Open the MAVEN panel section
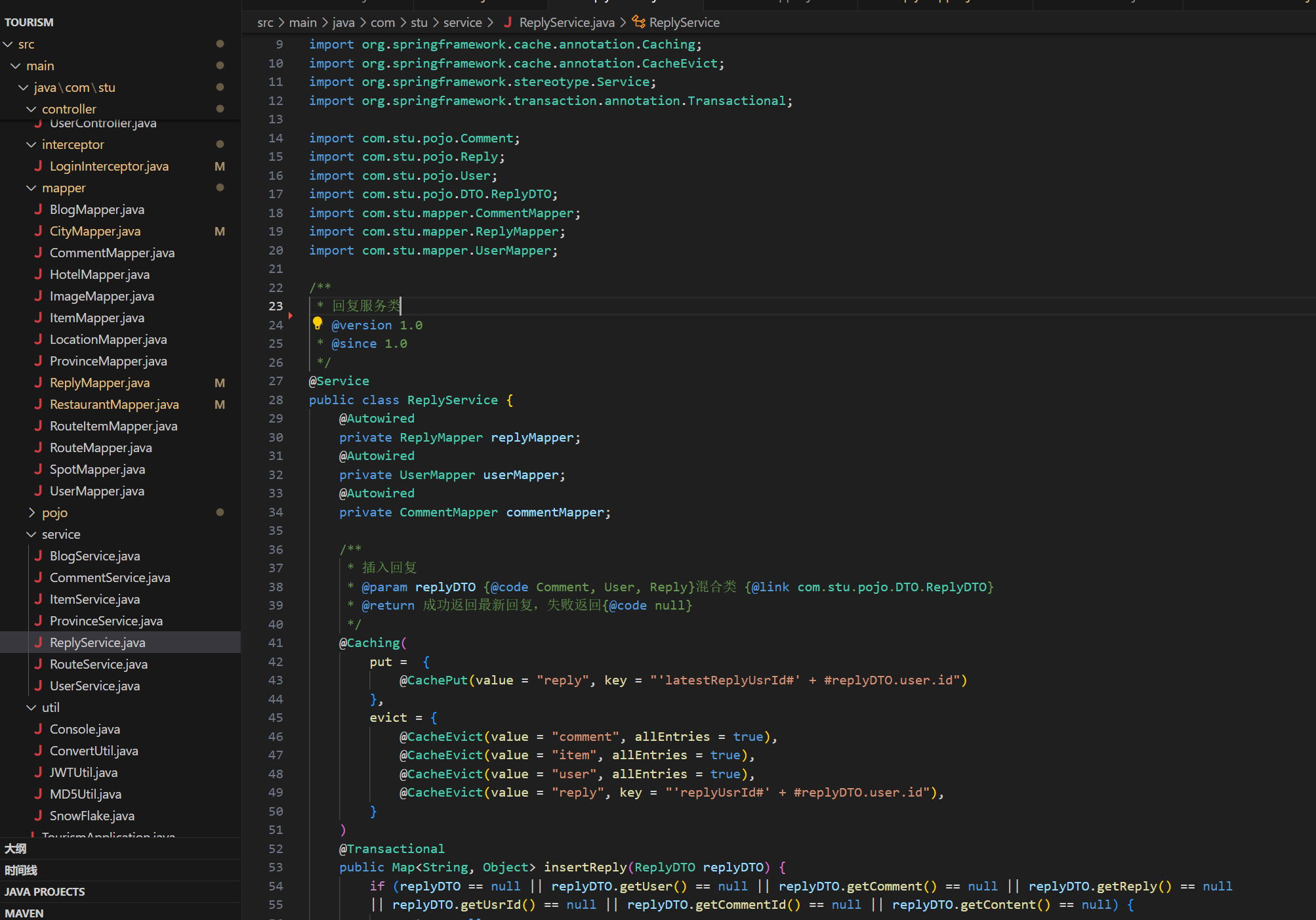1316x920 pixels. click(x=24, y=913)
